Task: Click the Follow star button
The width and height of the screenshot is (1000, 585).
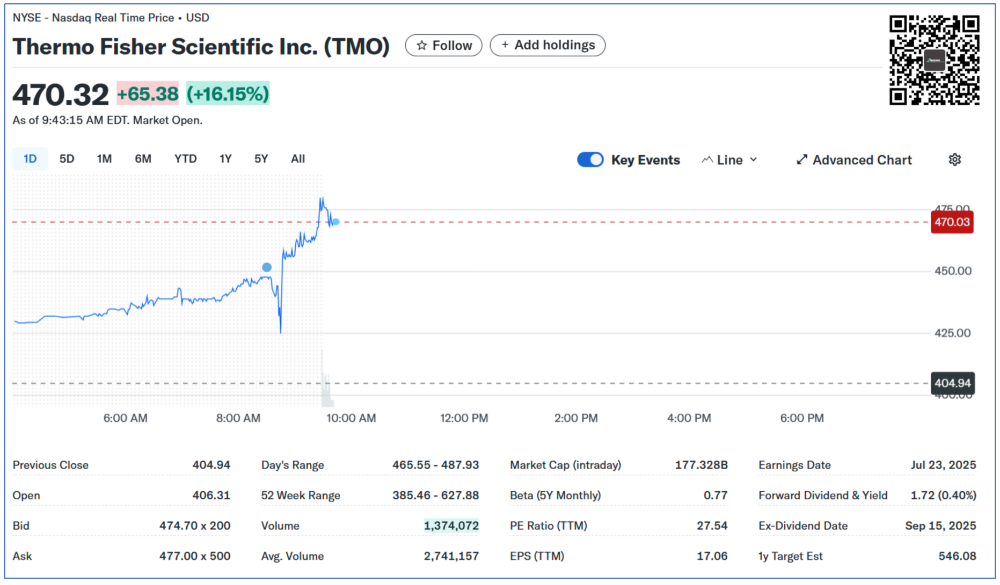Action: pyautogui.click(x=444, y=45)
